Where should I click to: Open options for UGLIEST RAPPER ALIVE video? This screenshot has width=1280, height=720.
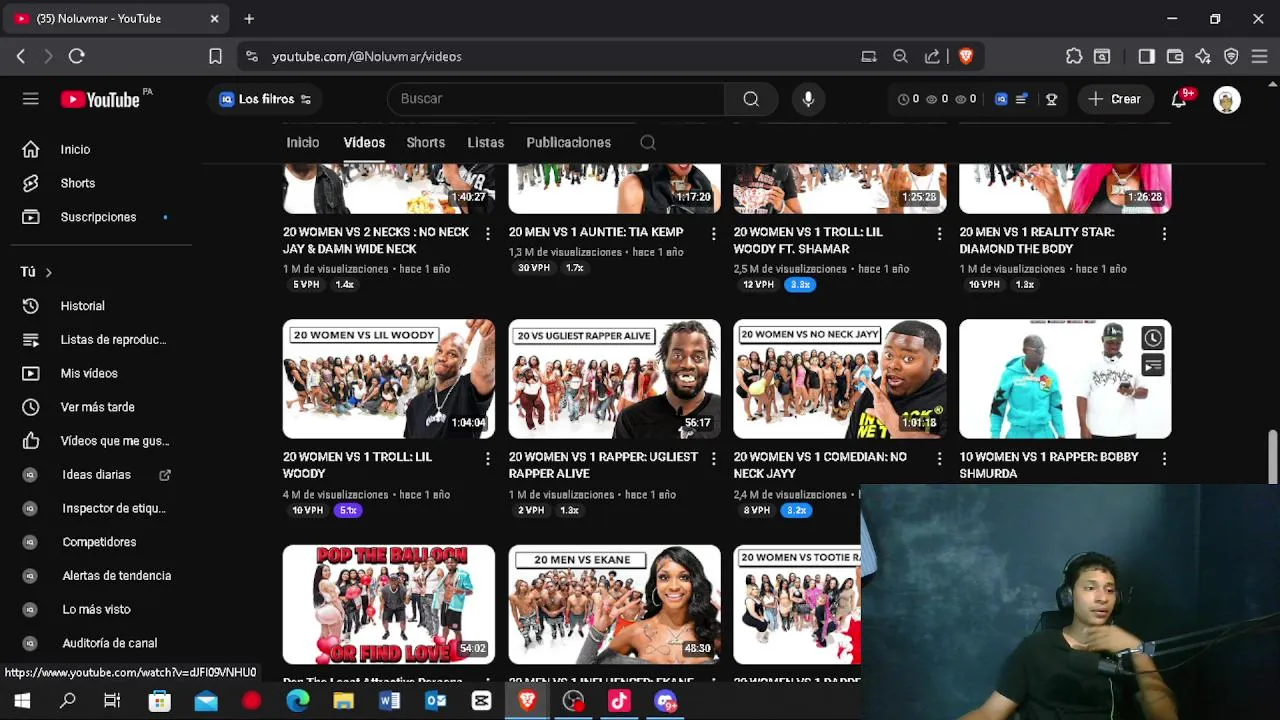point(713,458)
